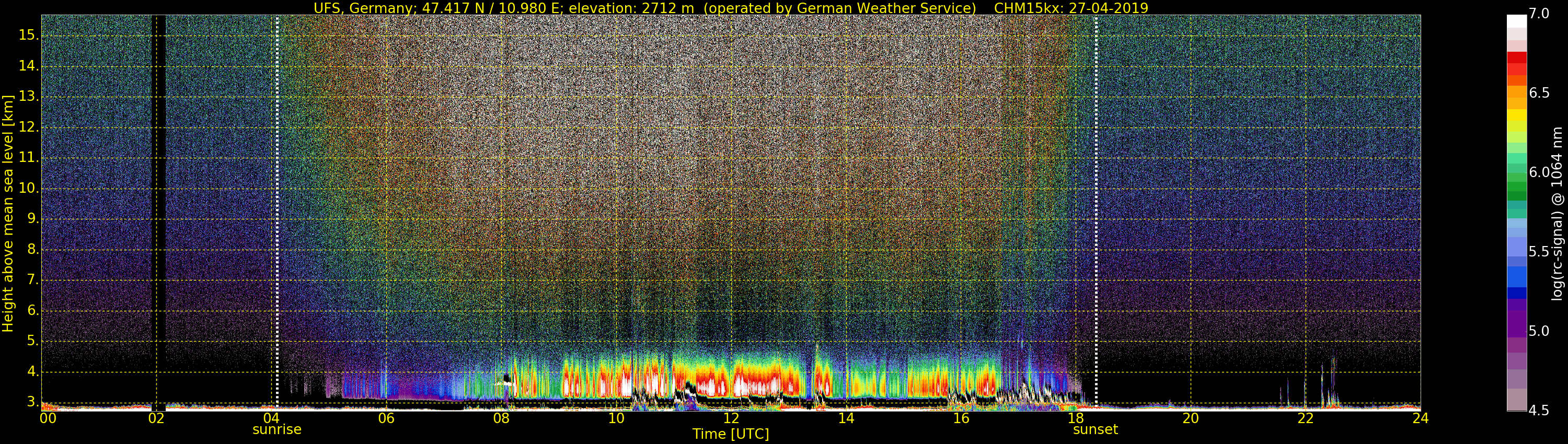Screen dimensions: 1568x444
Task: Click the colorbar label 'log(rc-signal) @ 1064 nm'
Action: pos(1557,213)
